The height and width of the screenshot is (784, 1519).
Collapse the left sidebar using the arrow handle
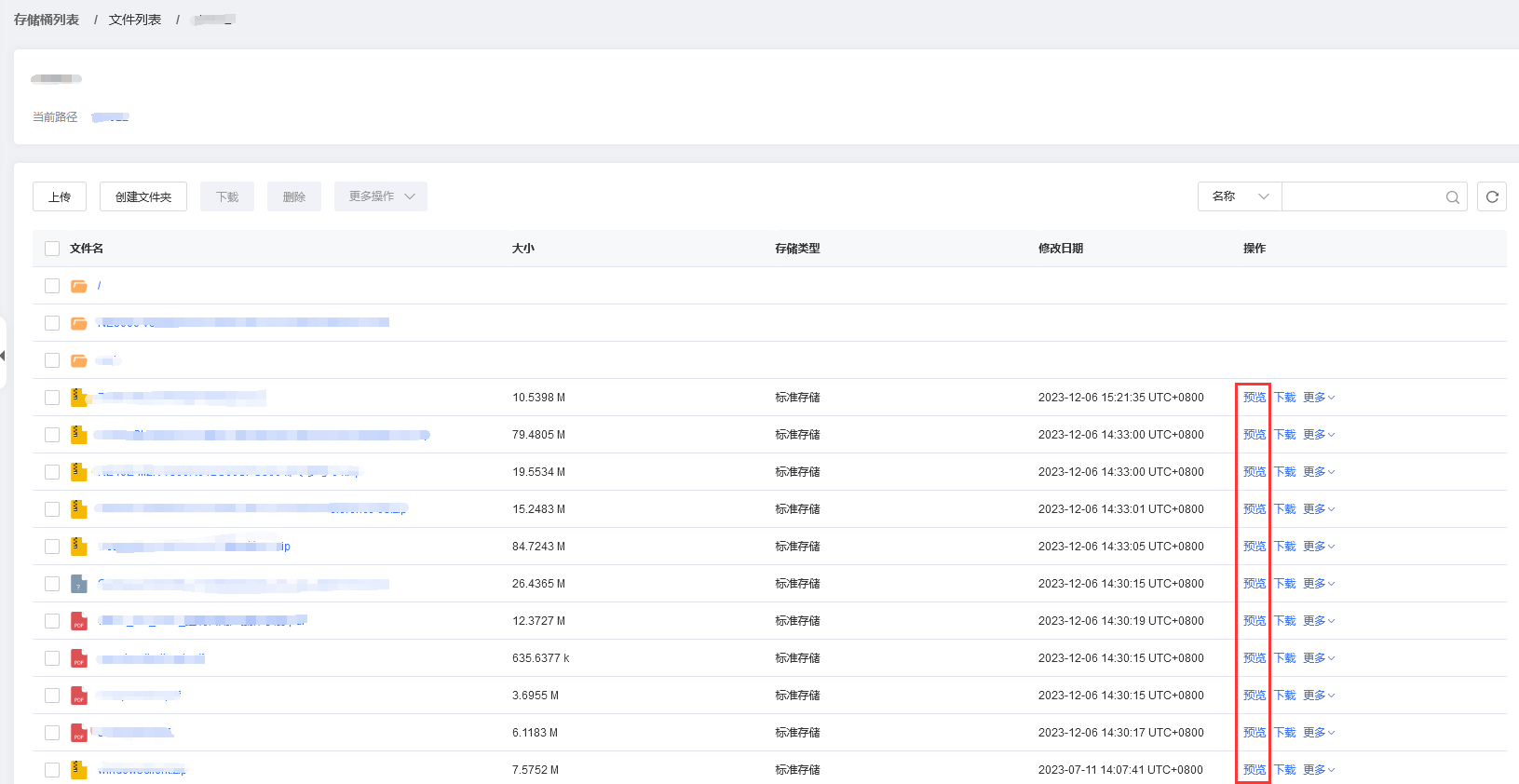3,355
